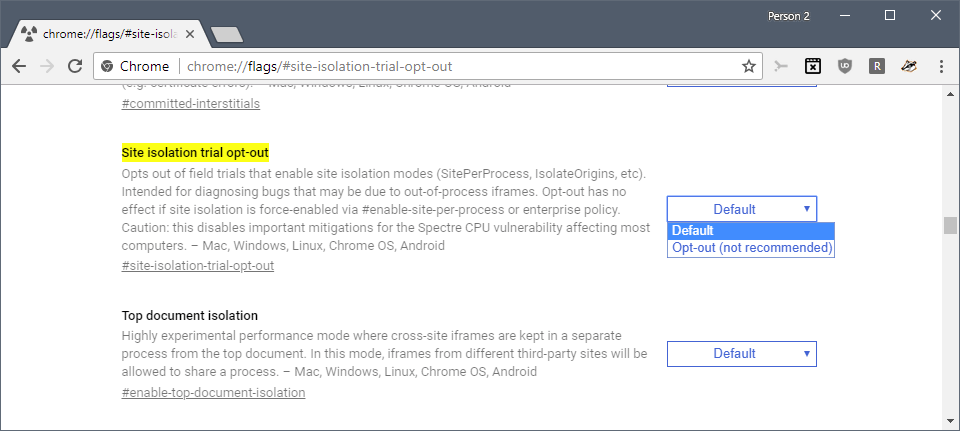960x431 pixels.
Task: Click the grayed-out scissors-like extension icon
Action: click(781, 66)
